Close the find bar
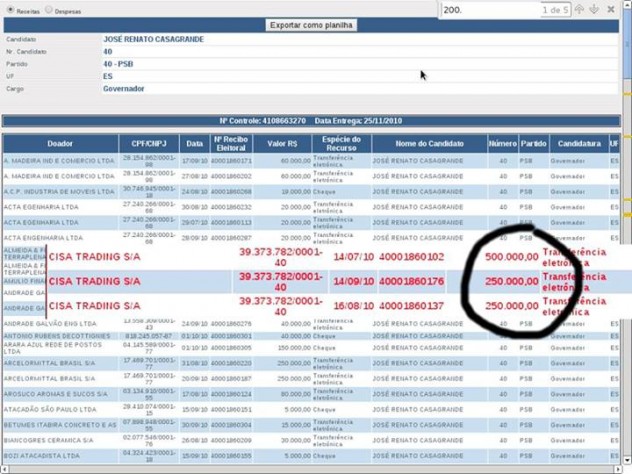This screenshot has height=474, width=632. coord(611,9)
